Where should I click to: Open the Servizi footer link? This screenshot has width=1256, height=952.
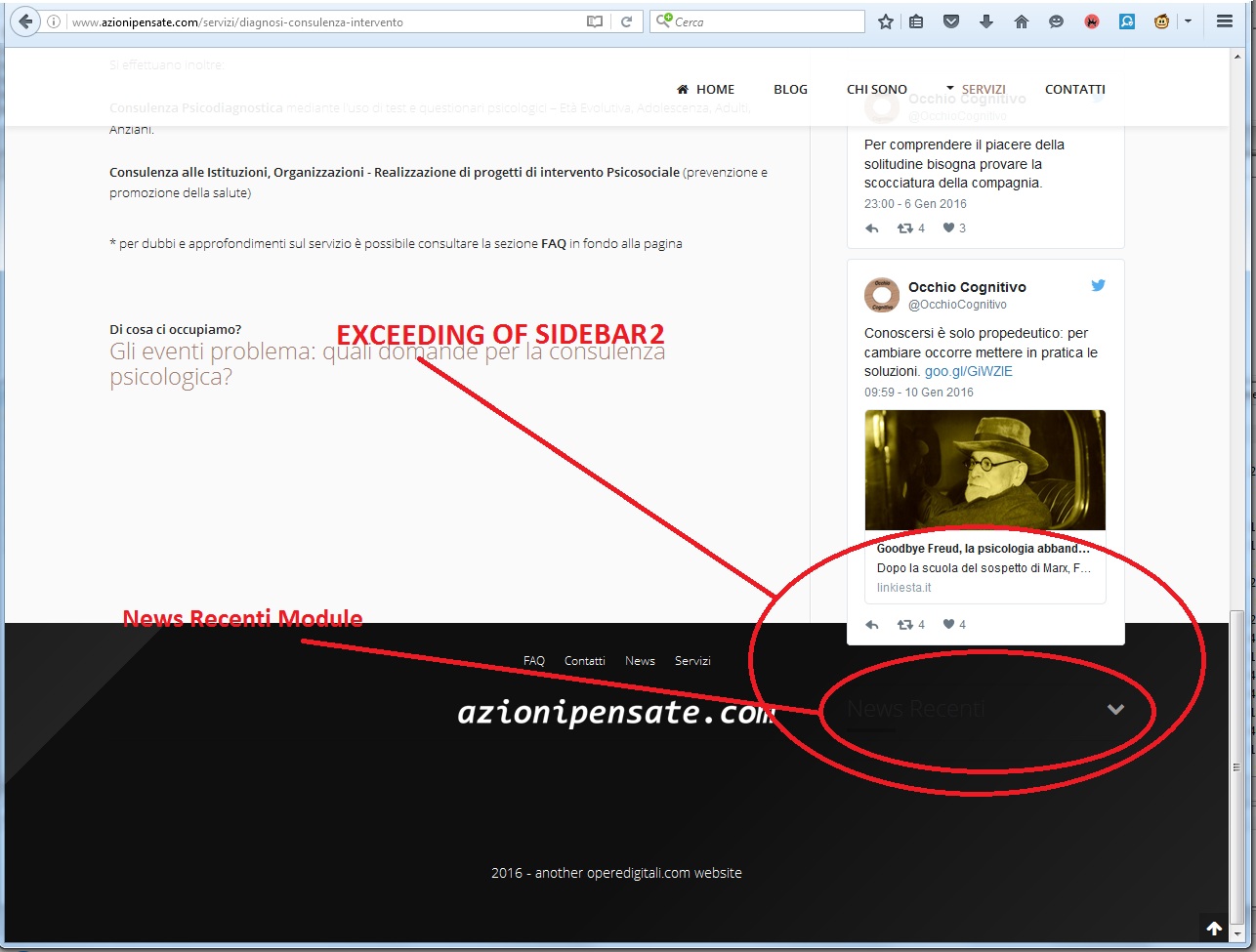tap(692, 661)
